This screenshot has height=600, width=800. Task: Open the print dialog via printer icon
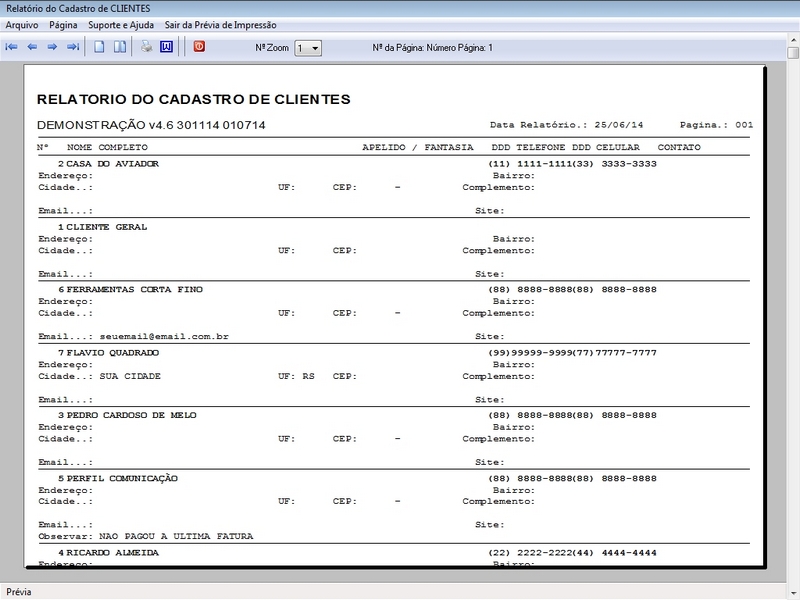[x=145, y=44]
